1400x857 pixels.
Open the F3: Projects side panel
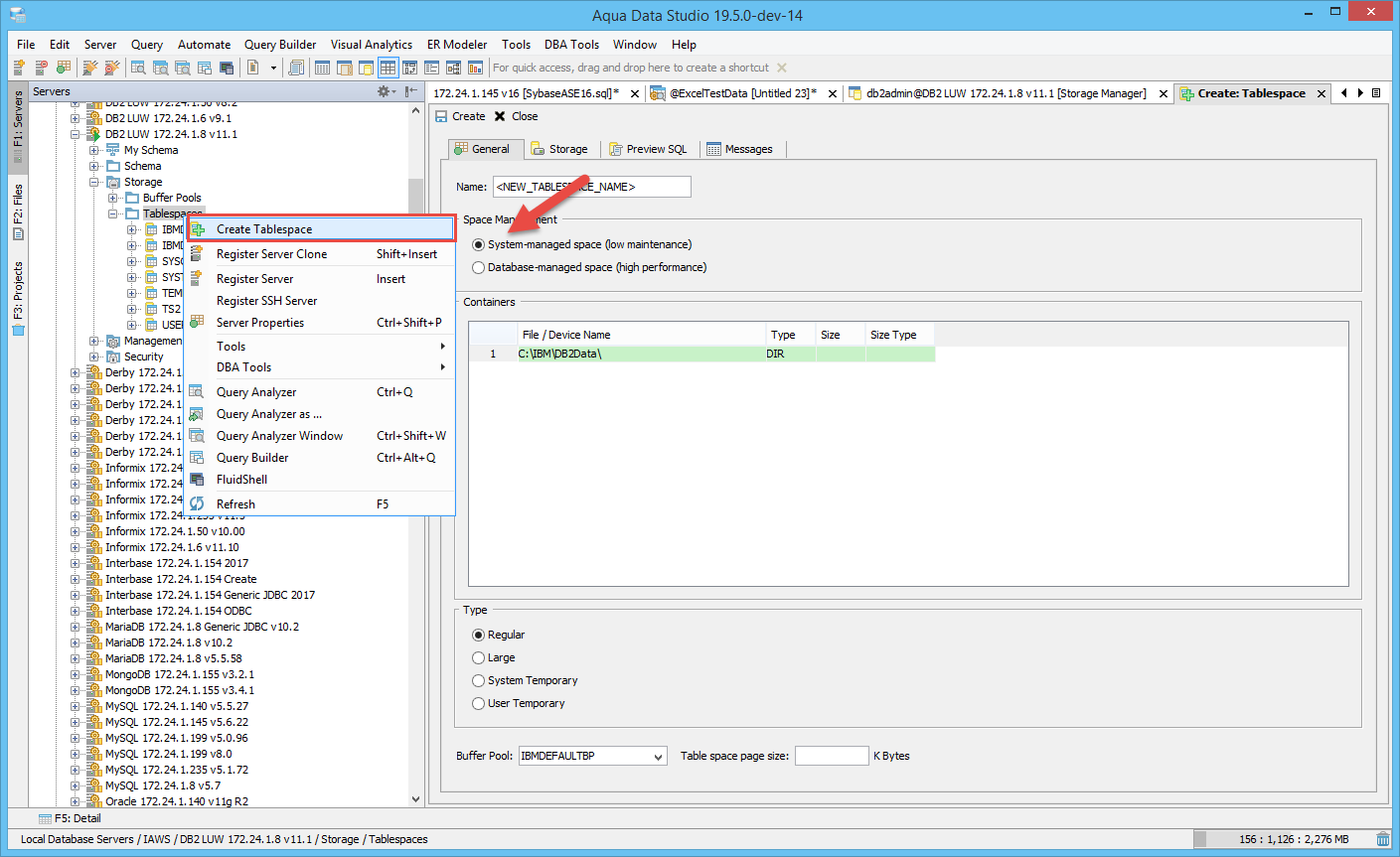18,299
